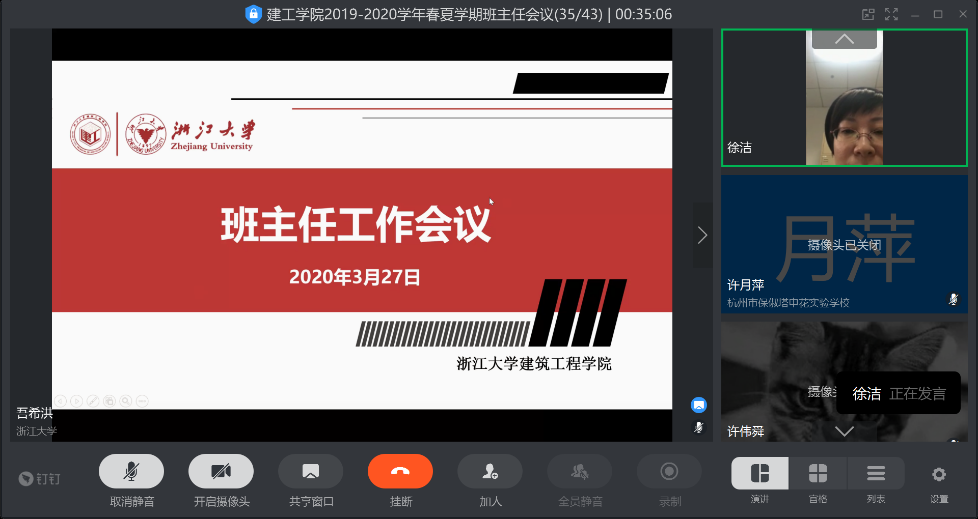Screen dimensions: 978x519
Task: Click the picture-in-picture mini window icon
Action: 868,14
